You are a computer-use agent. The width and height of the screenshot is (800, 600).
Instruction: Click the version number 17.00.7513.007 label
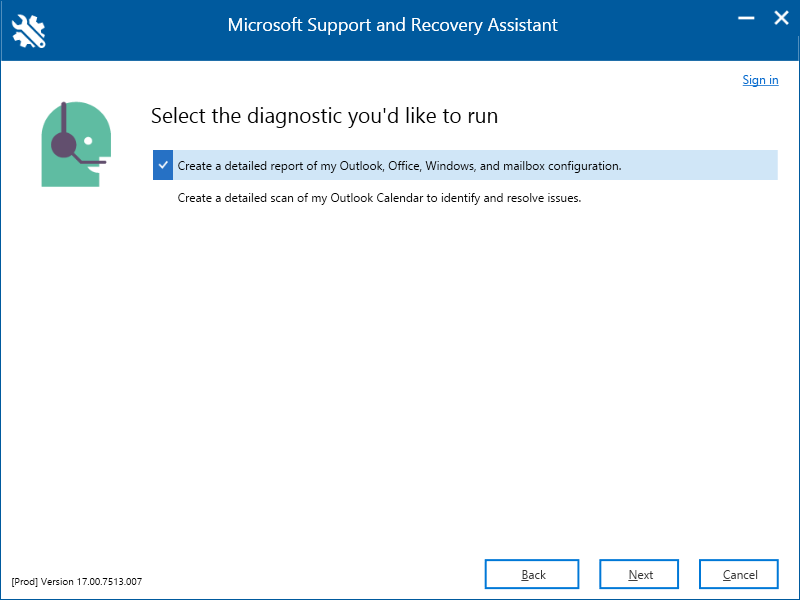[109, 582]
